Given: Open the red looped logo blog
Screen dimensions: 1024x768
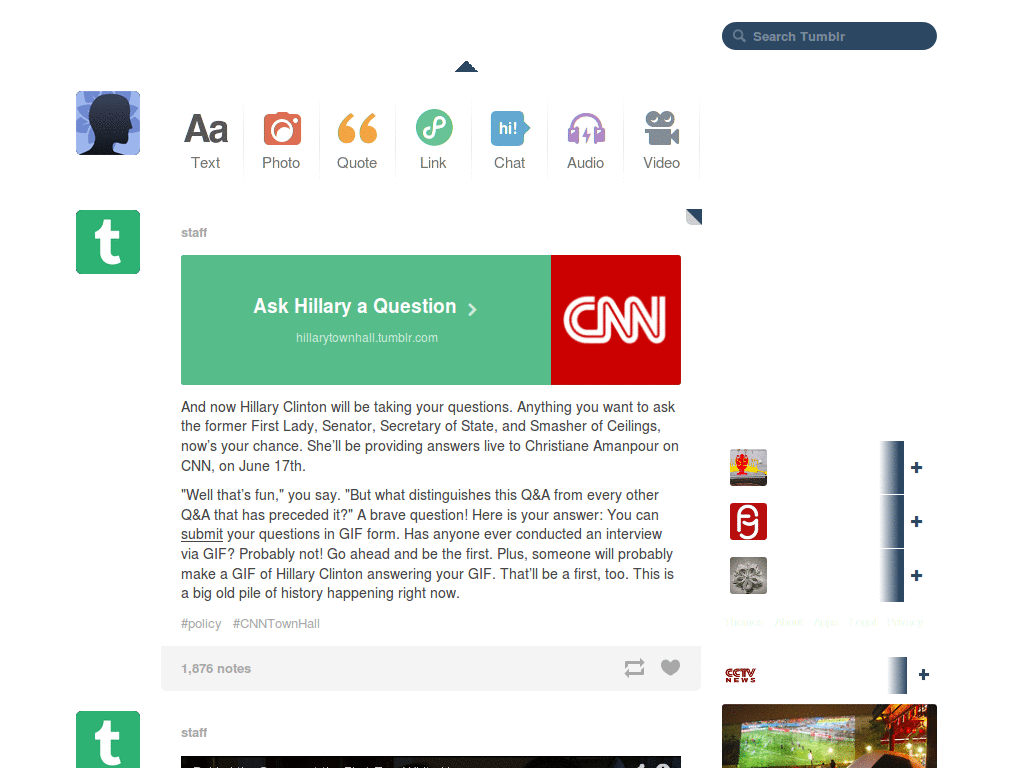Looking at the screenshot, I should pyautogui.click(x=748, y=521).
